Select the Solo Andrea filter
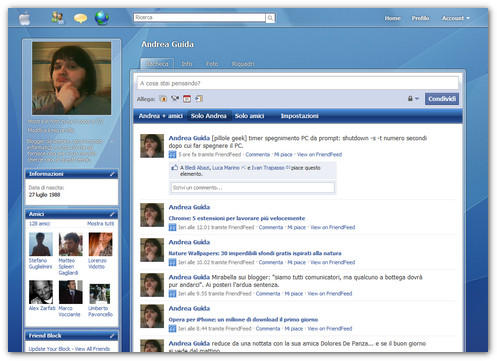 tap(209, 116)
